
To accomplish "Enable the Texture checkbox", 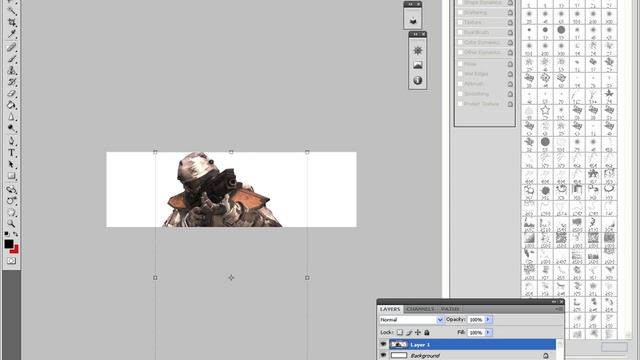I will click(x=460, y=22).
